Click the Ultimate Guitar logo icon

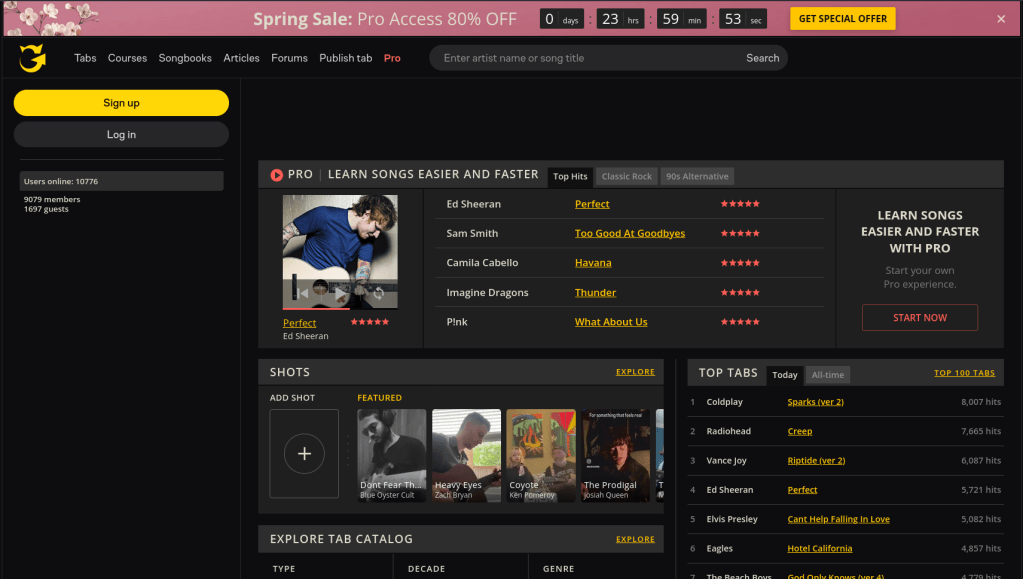(33, 58)
